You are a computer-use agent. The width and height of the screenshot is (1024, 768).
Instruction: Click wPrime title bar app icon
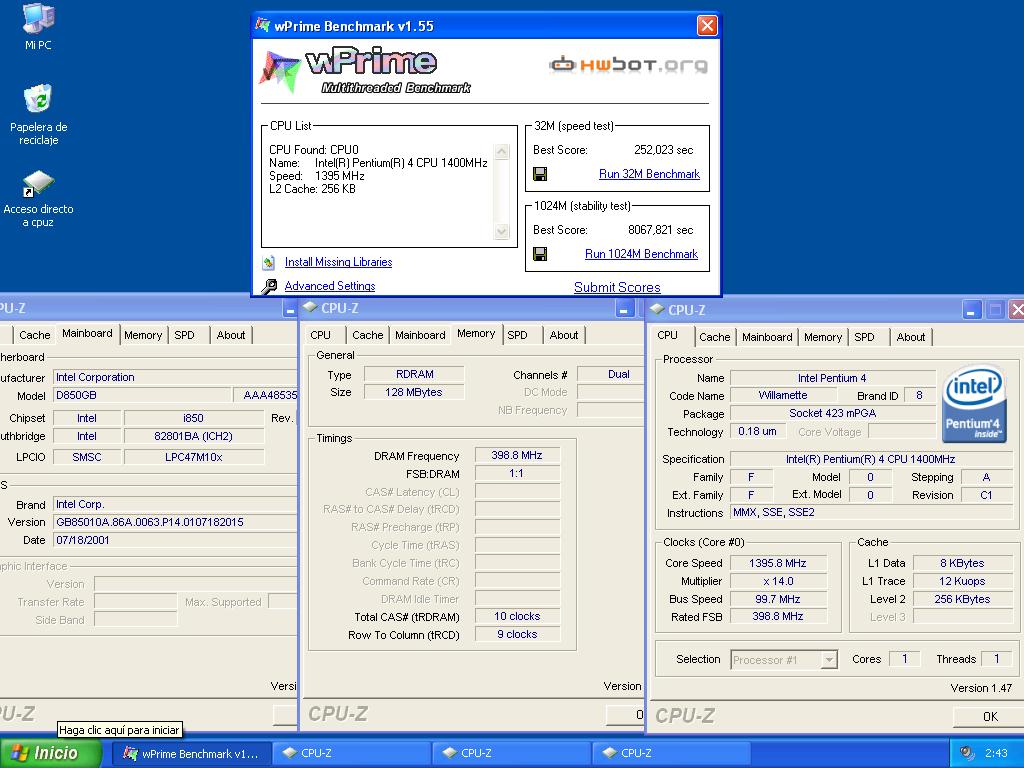point(263,25)
